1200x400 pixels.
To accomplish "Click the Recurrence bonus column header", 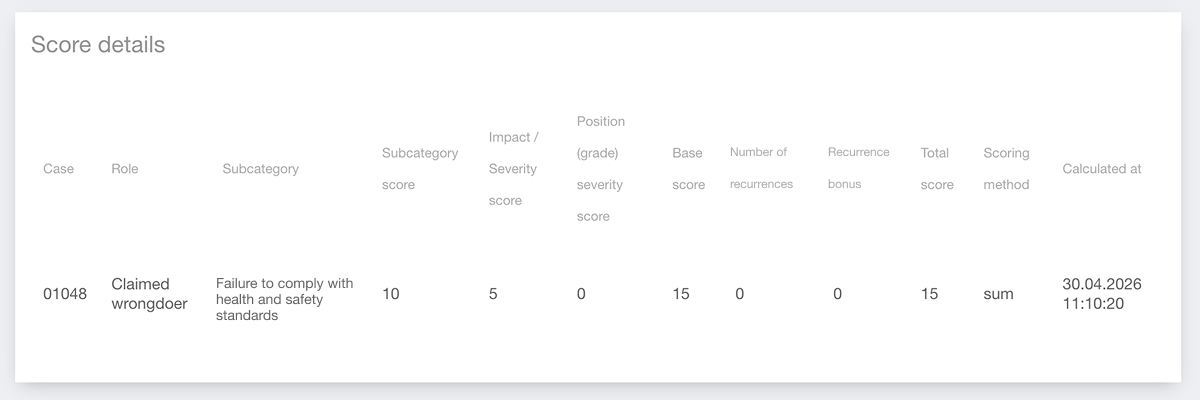I will (858, 168).
